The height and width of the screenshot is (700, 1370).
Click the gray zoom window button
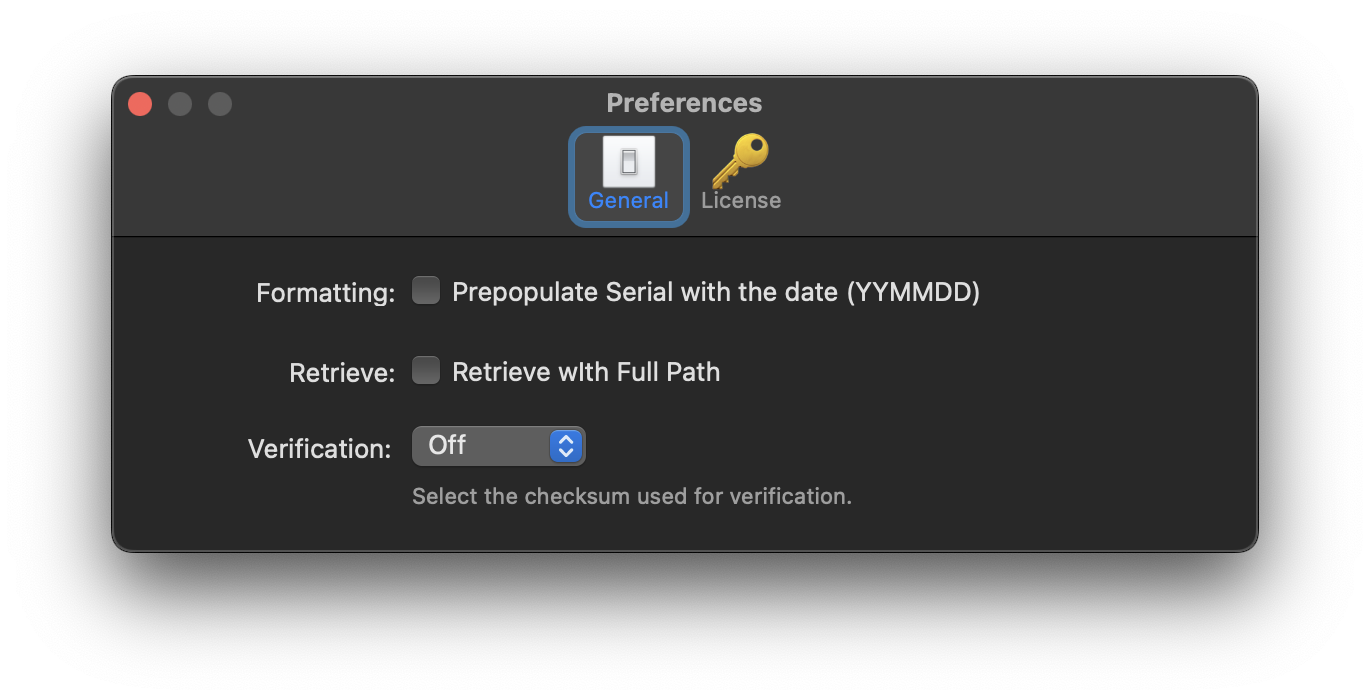[220, 104]
